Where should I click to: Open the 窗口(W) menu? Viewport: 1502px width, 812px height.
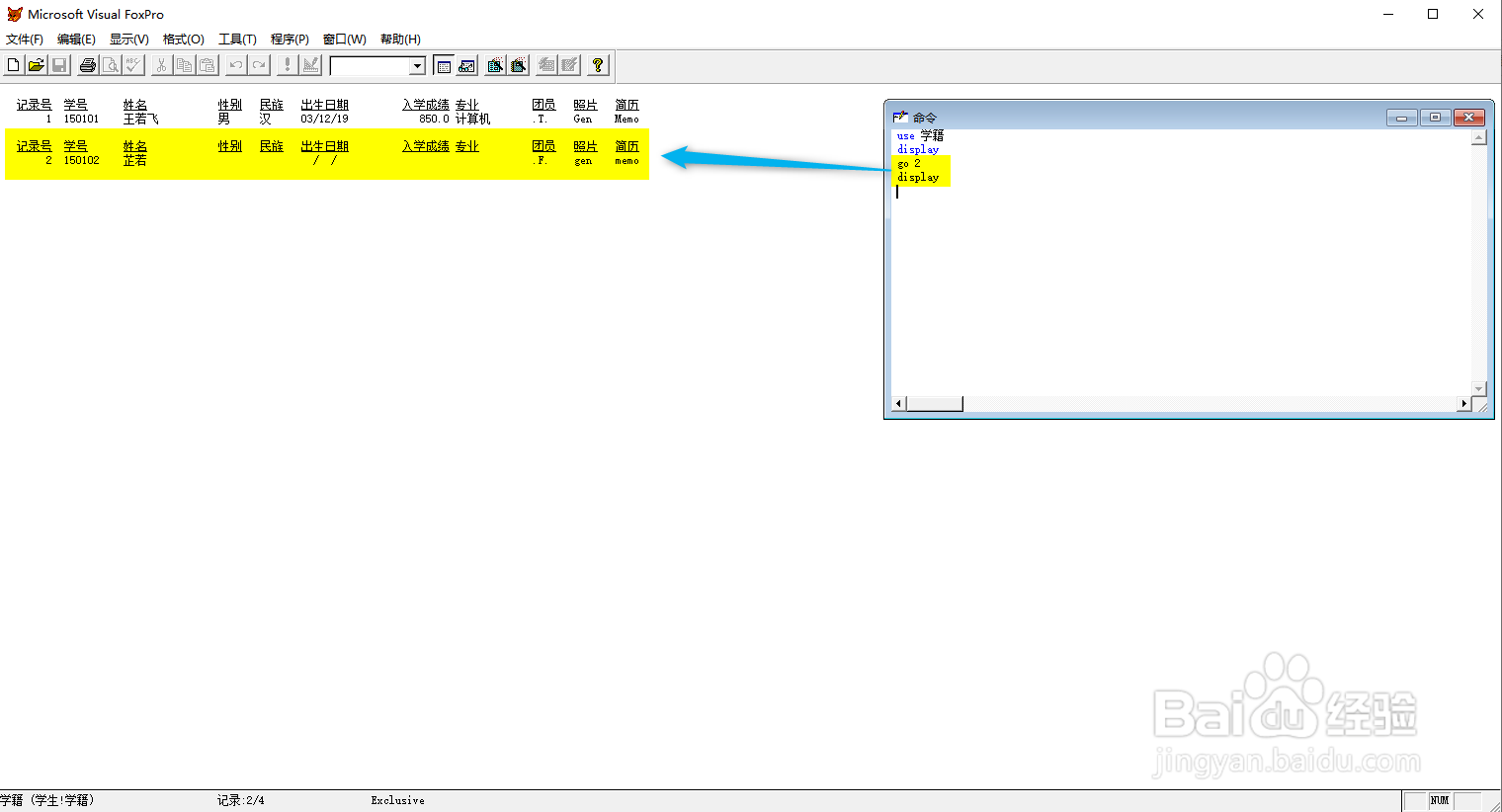coord(345,40)
